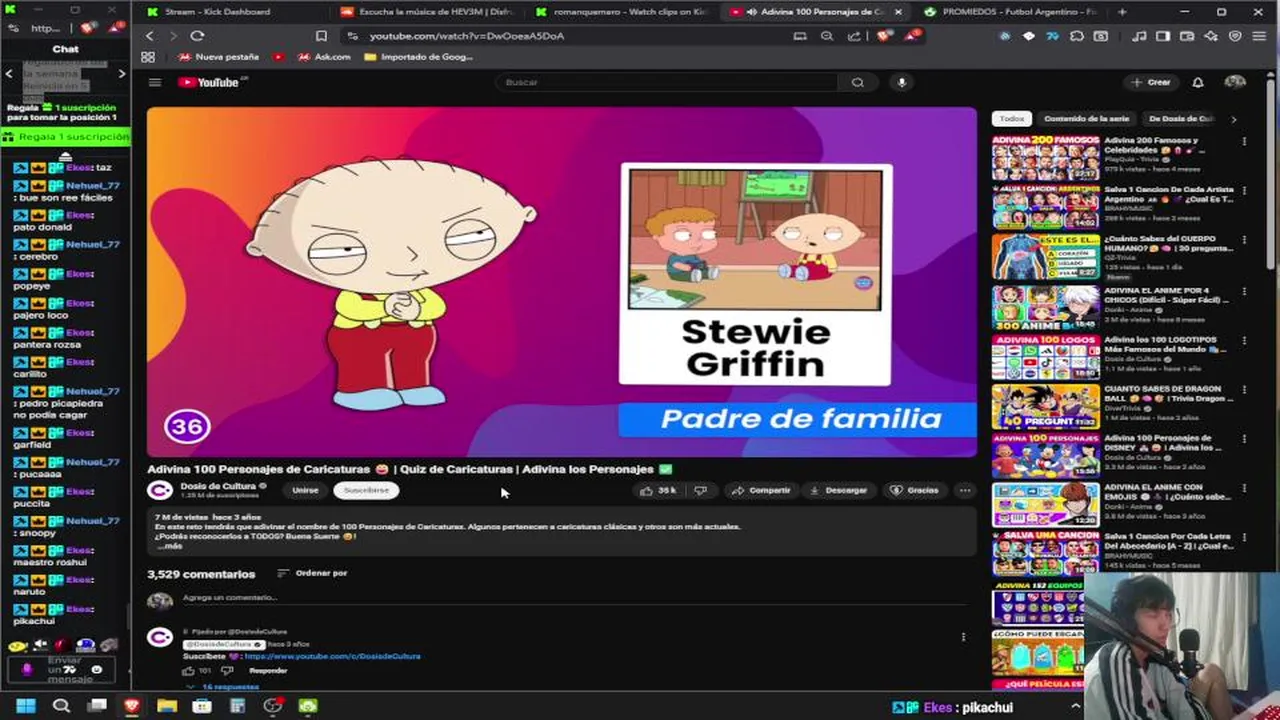1280x720 pixels.
Task: Open the video's three-dot more actions menu
Action: [964, 490]
